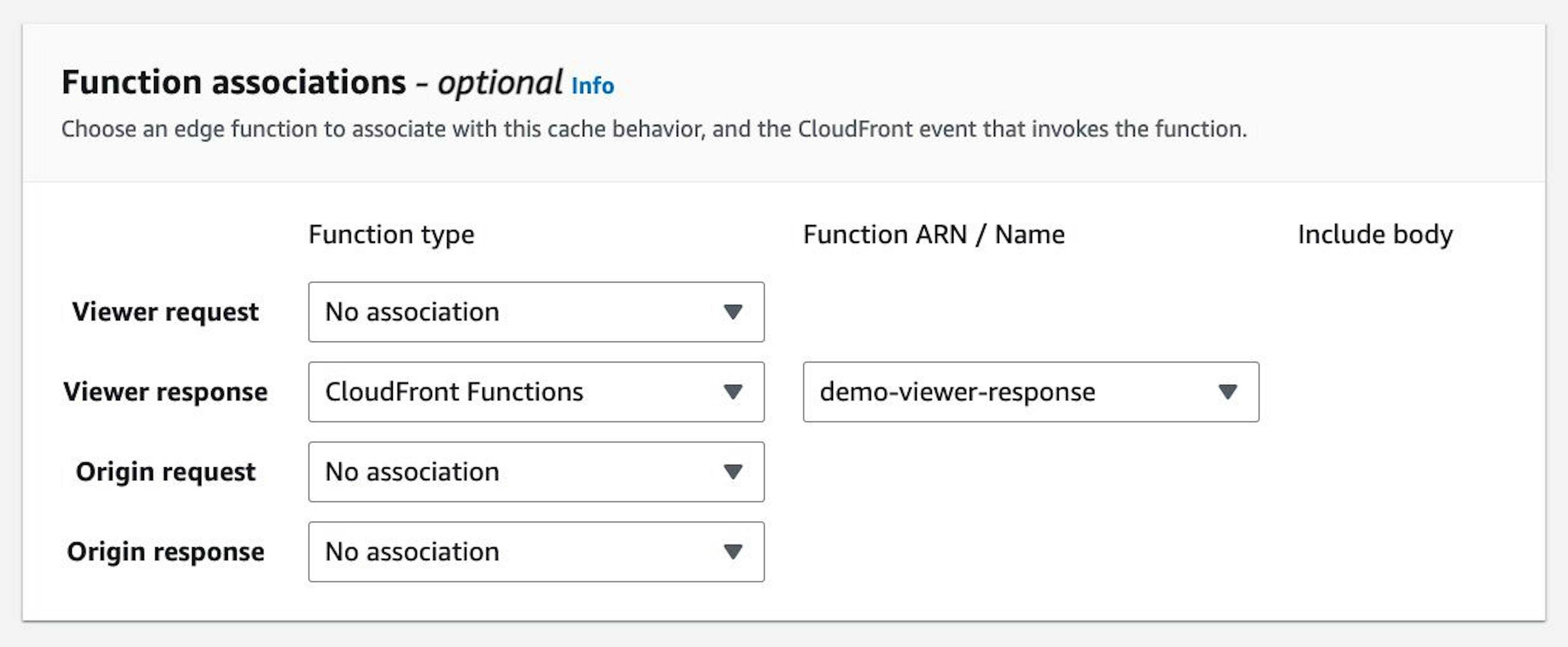Click the Function type column header

click(392, 235)
